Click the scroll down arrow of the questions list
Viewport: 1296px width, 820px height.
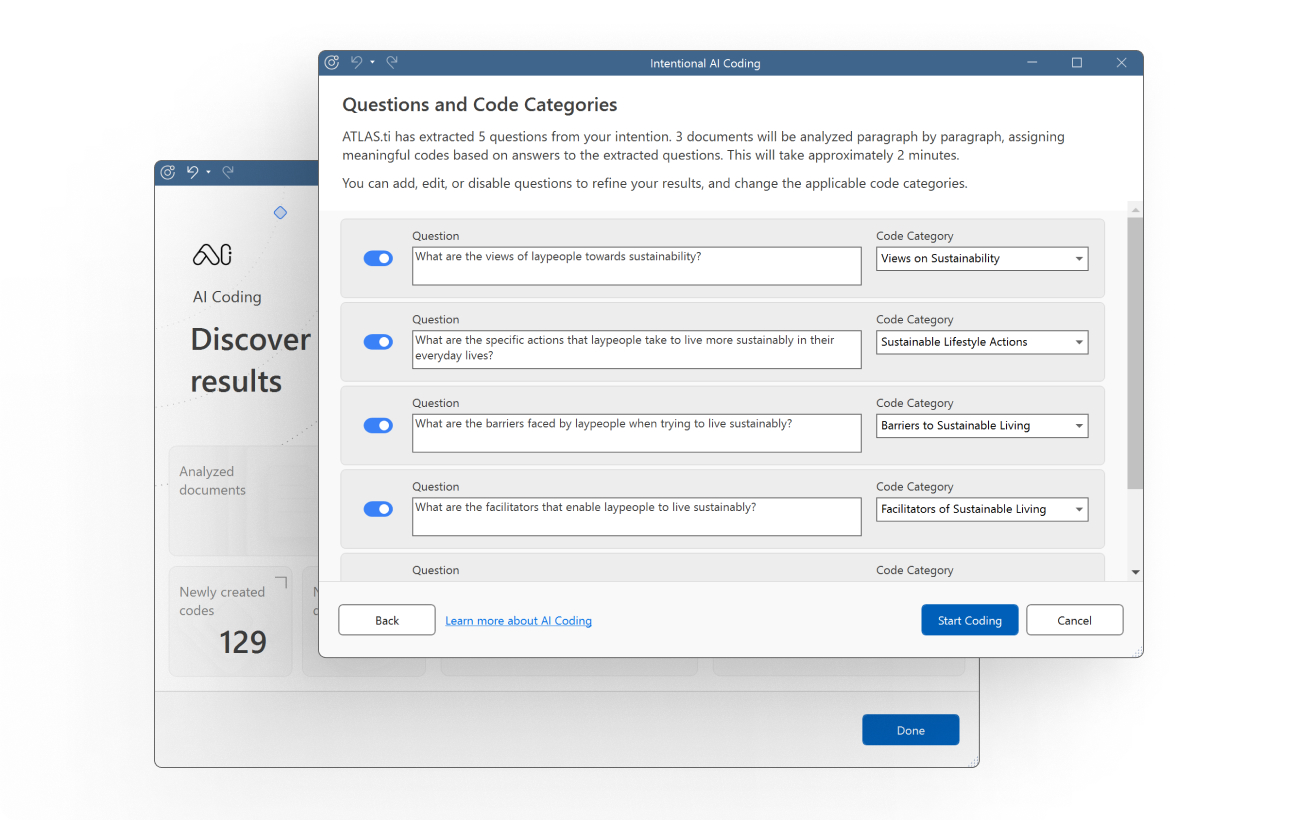pos(1135,572)
